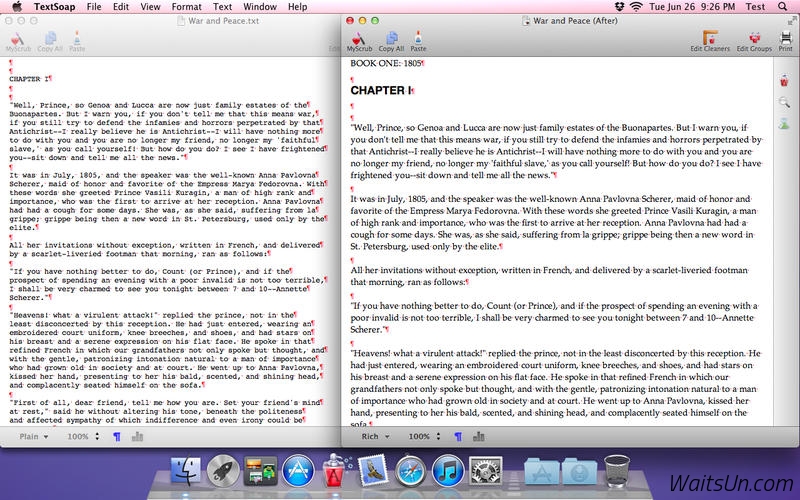
Task: Open Spotlight search in menu bar
Action: click(x=783, y=7)
